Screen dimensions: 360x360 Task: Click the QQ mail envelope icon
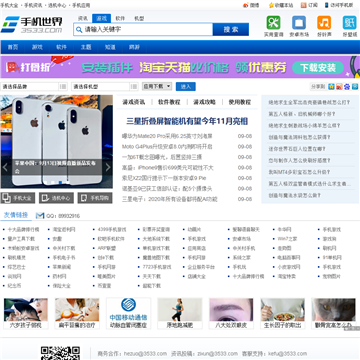coord(40,216)
